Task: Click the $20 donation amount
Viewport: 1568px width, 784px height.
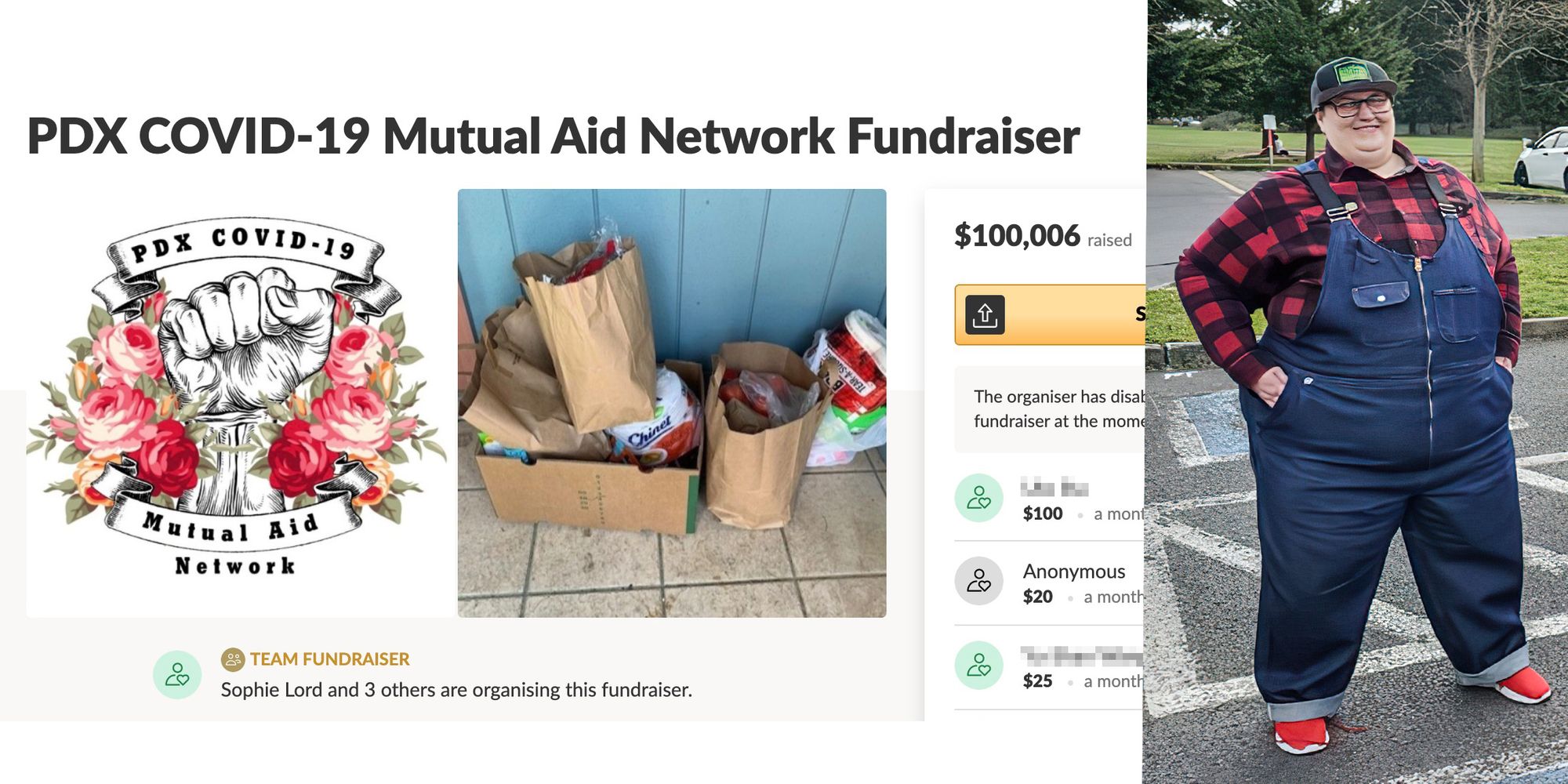Action: [x=1038, y=597]
